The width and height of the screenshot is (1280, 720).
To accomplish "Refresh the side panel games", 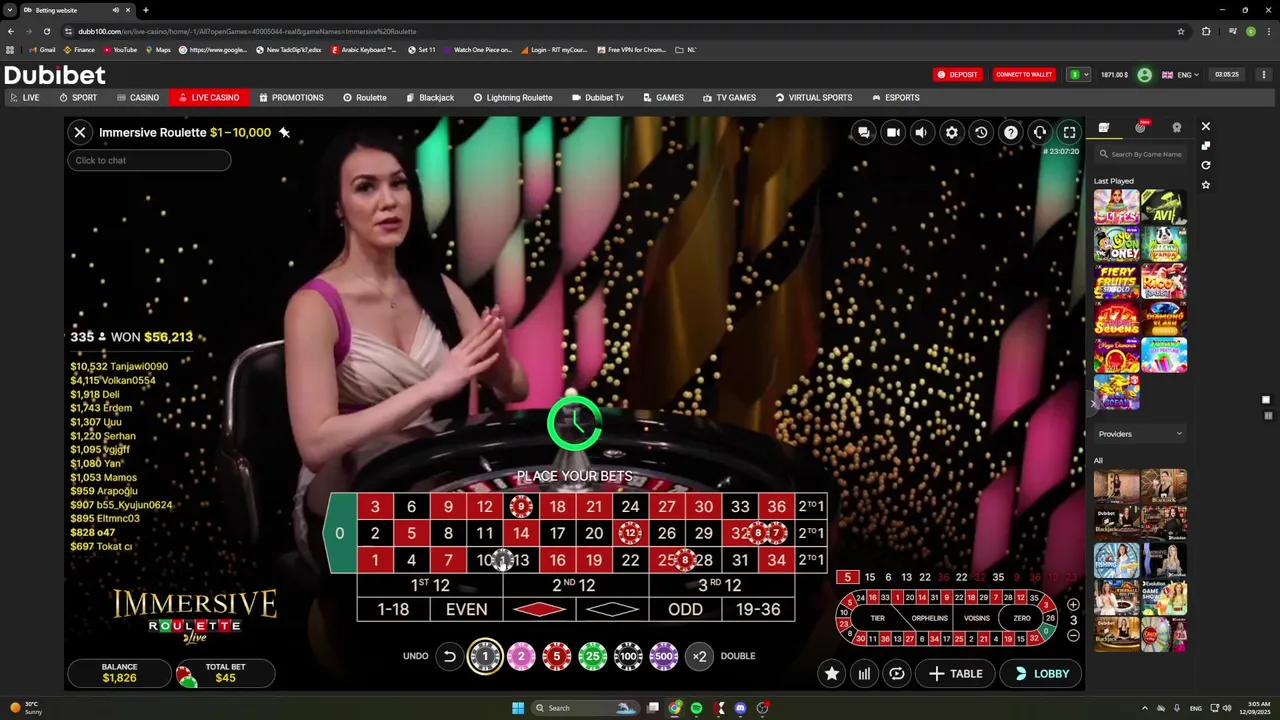I will pos(1206,165).
